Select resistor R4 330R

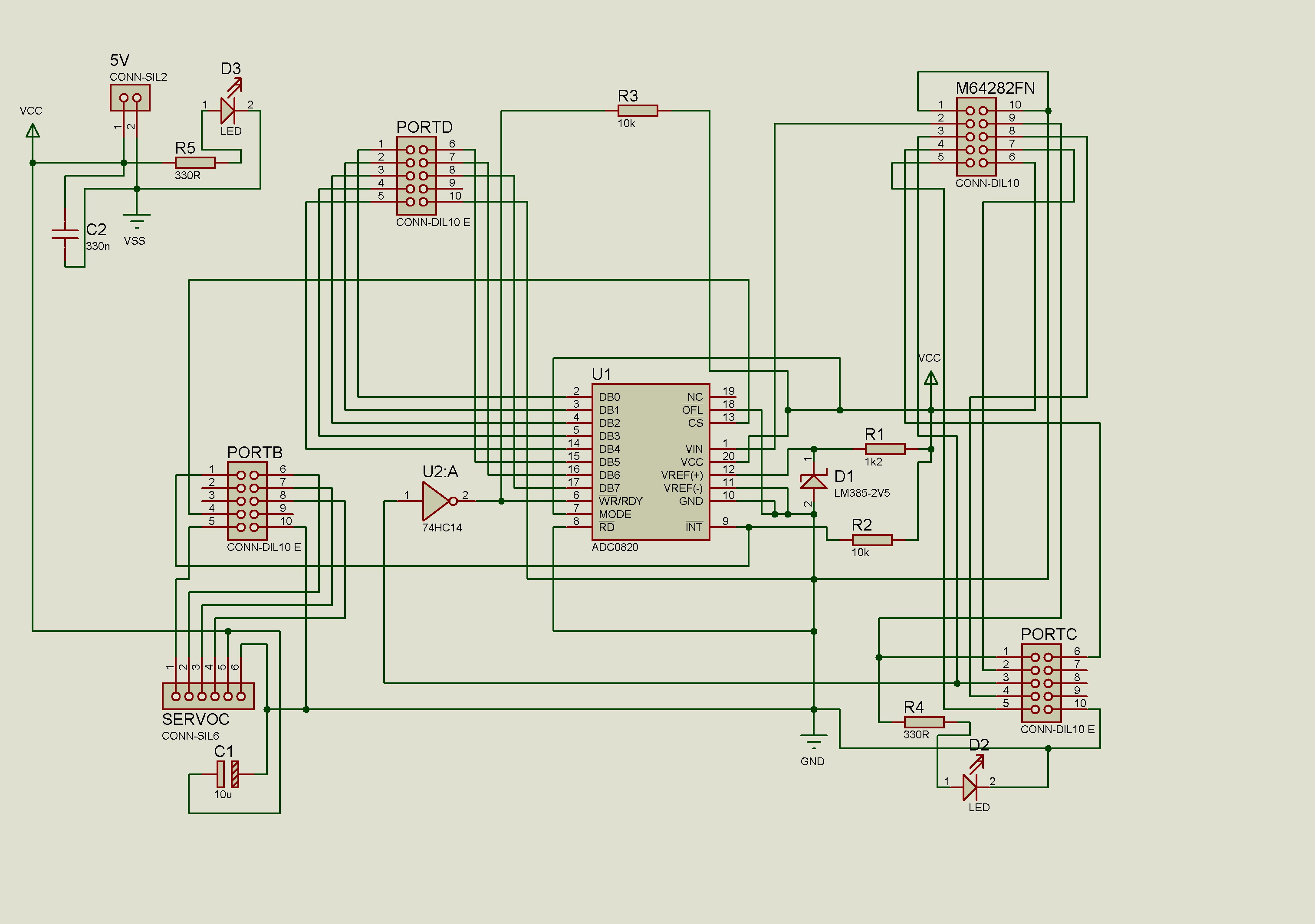click(924, 722)
